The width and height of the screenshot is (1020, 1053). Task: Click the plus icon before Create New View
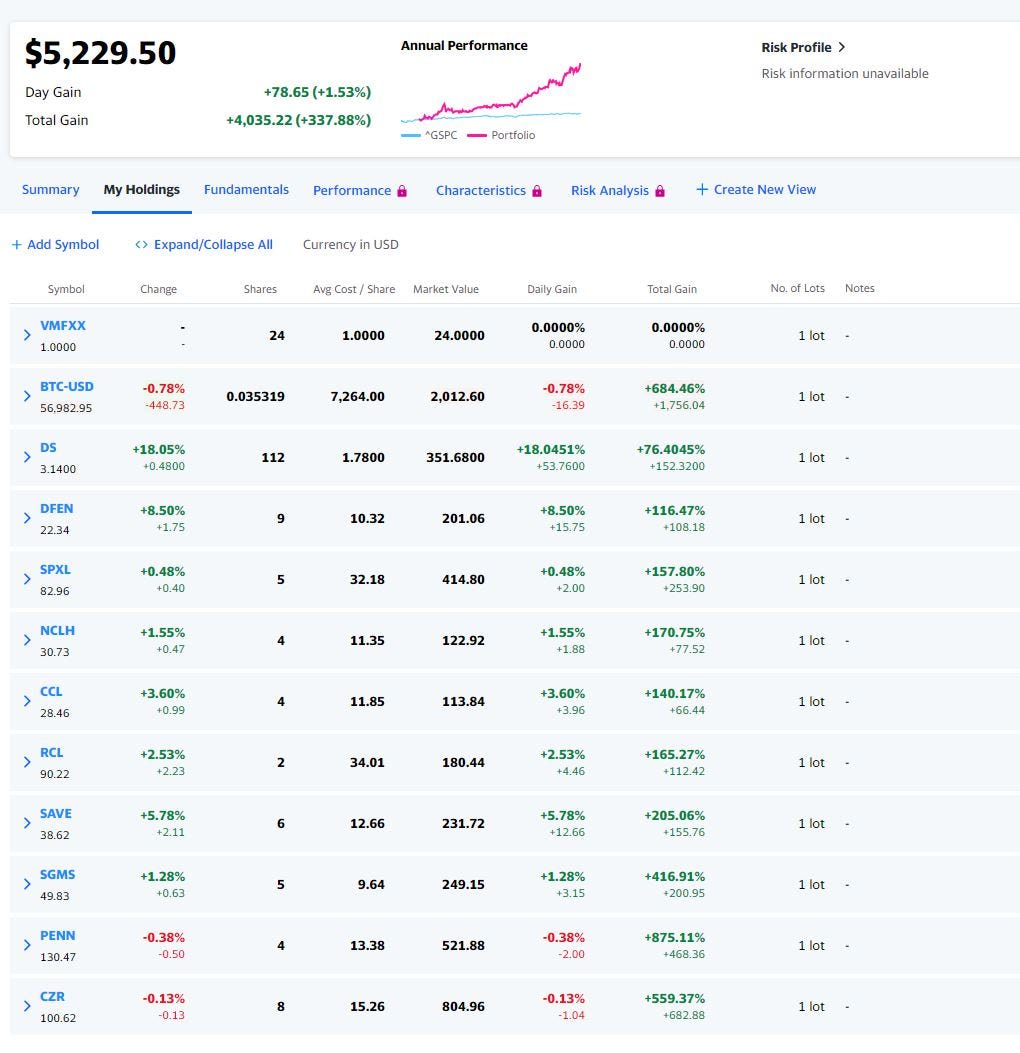702,189
